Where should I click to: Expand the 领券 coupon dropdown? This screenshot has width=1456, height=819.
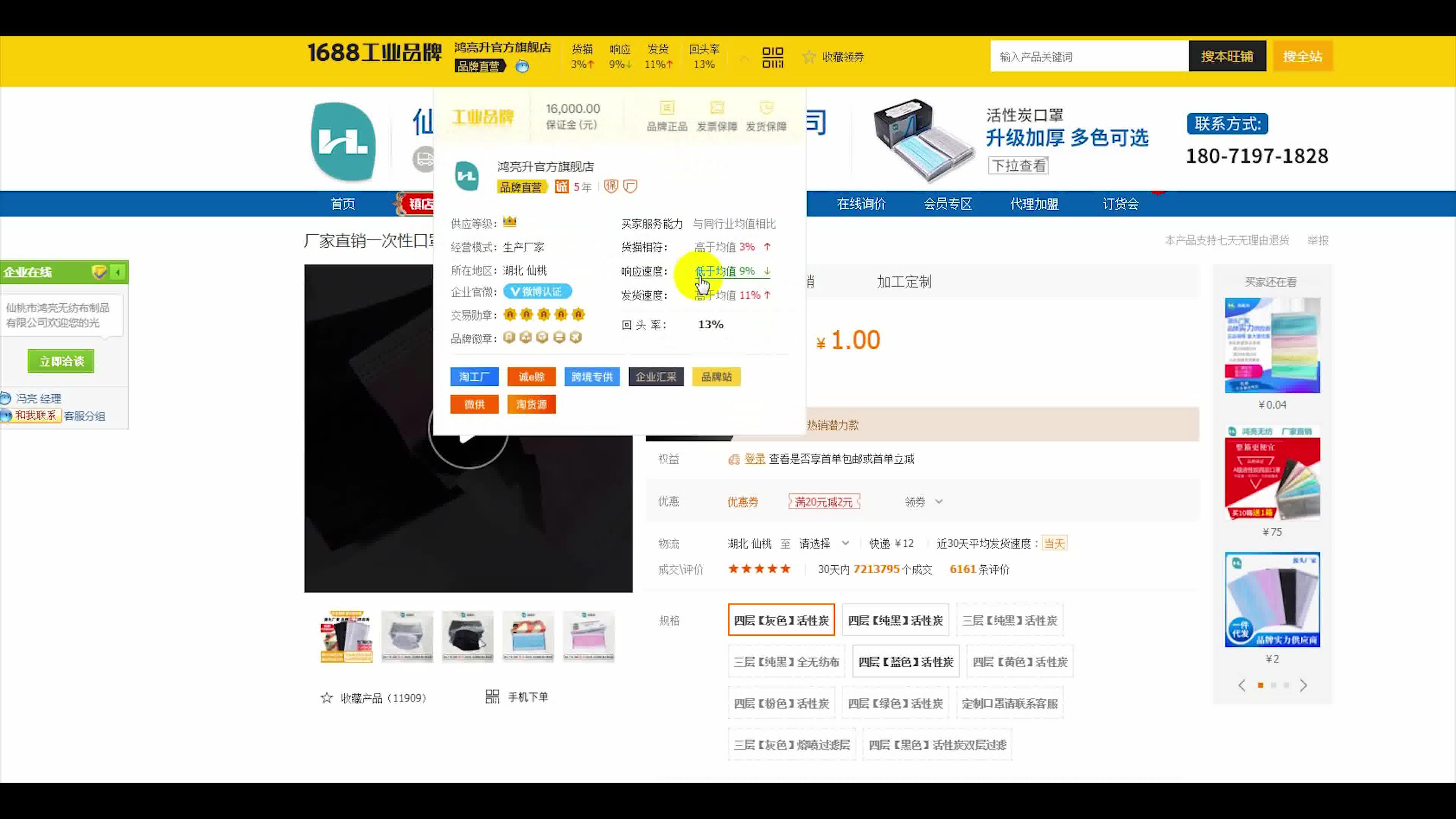pyautogui.click(x=924, y=502)
